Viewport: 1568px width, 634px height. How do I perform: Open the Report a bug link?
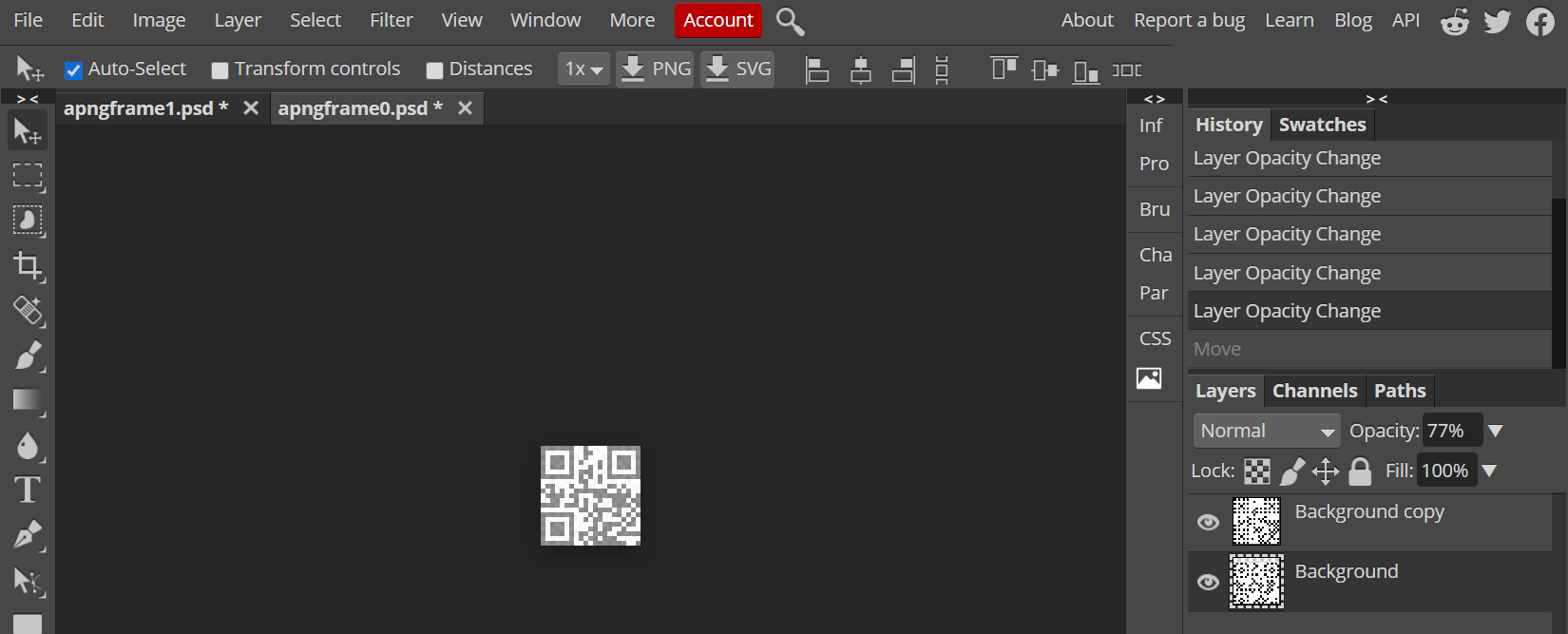click(1189, 20)
